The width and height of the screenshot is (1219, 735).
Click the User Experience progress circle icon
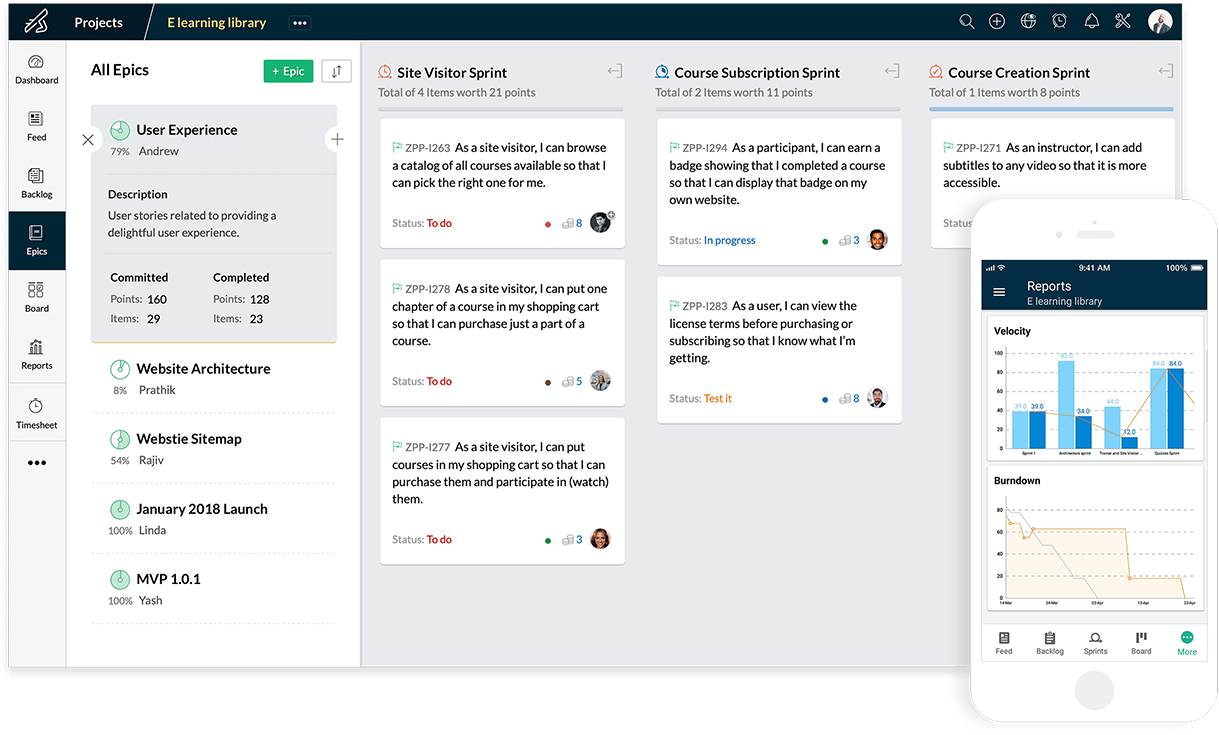(120, 130)
